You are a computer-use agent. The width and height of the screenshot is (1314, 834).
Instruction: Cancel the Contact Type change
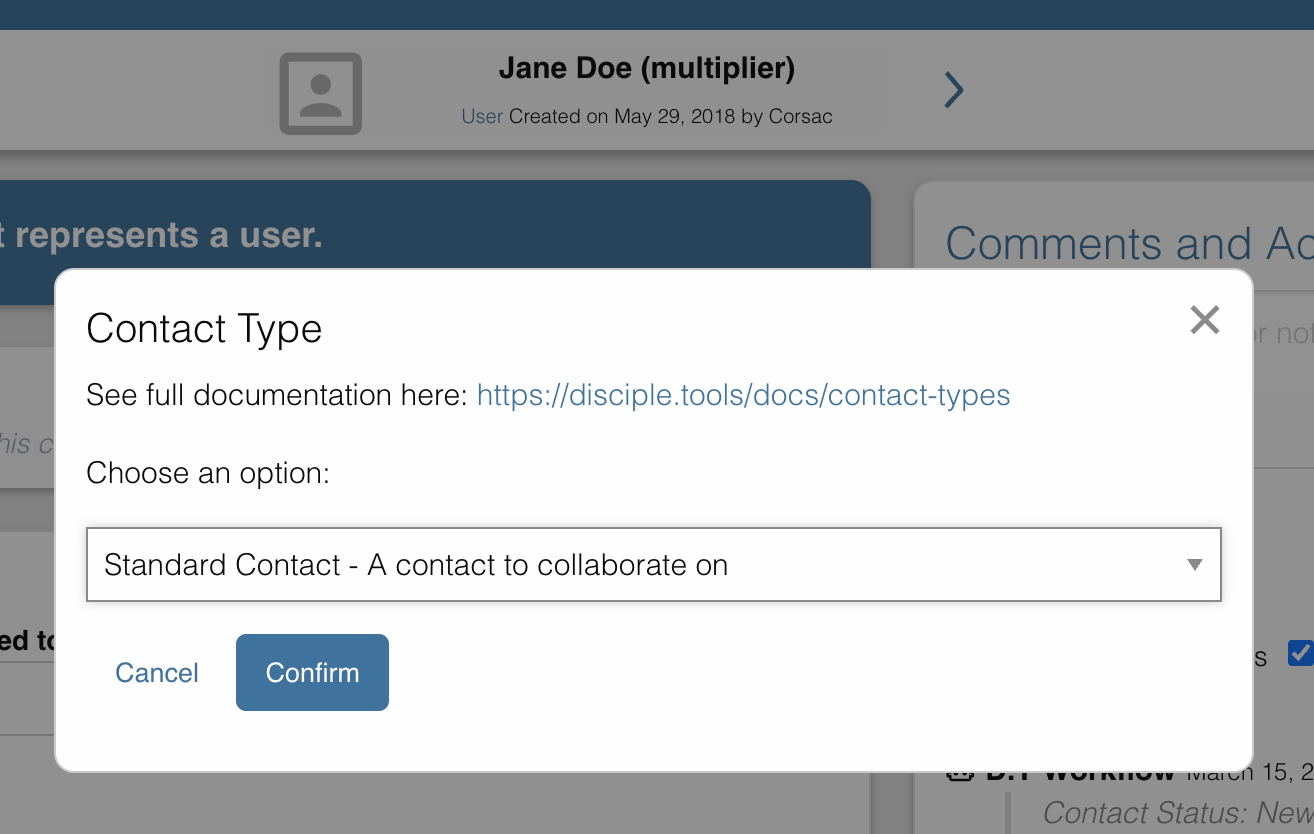pos(157,673)
